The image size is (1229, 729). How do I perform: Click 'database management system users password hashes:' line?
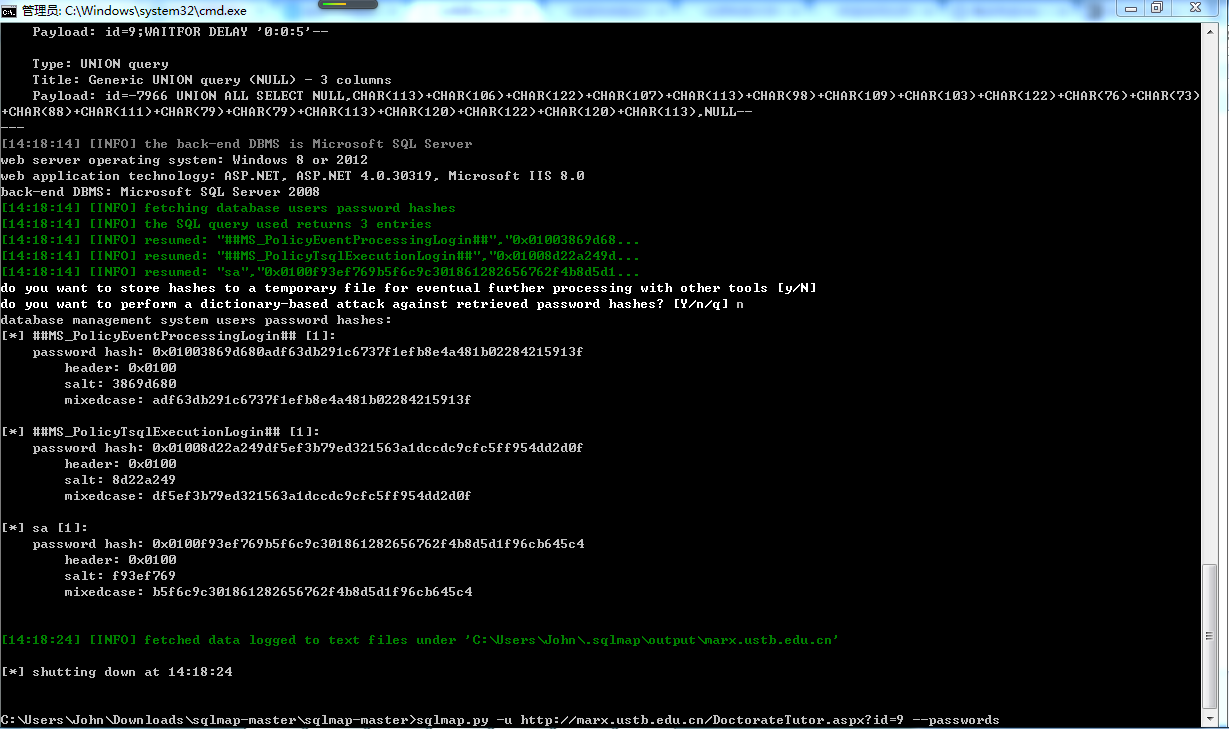point(196,320)
